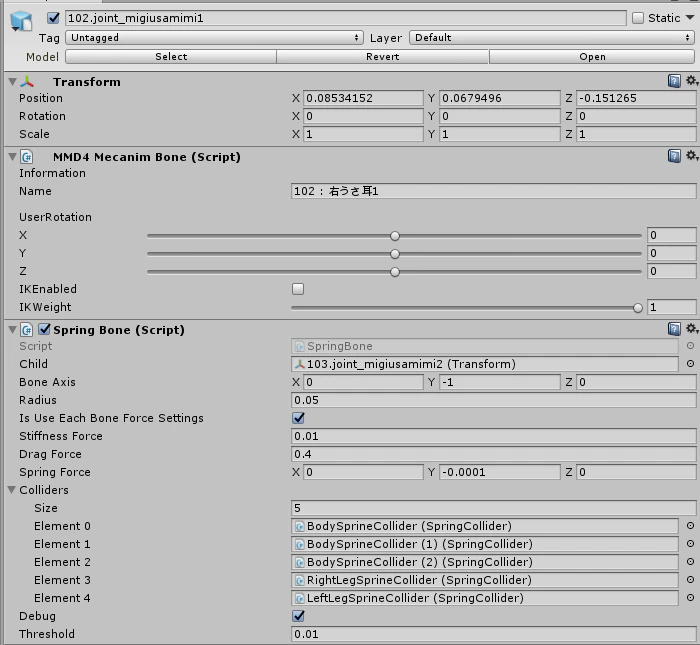Open object picker for Child field

[690, 364]
